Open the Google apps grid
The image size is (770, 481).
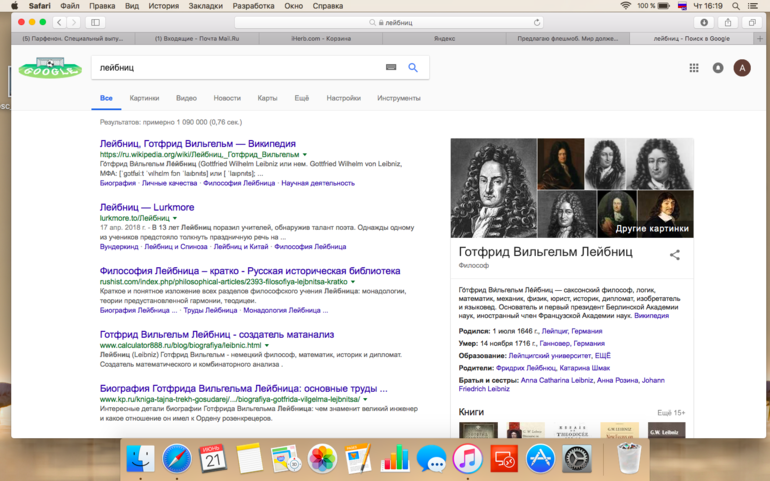pos(694,68)
